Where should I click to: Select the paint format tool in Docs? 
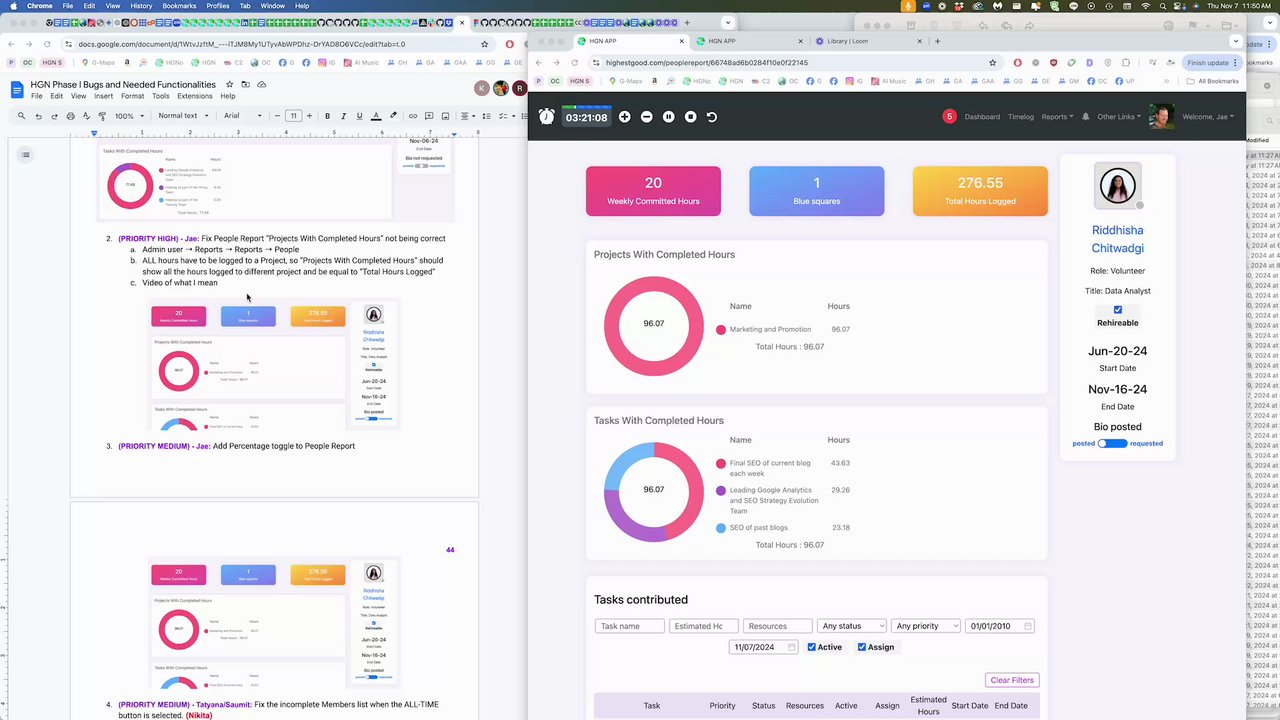[x=102, y=116]
